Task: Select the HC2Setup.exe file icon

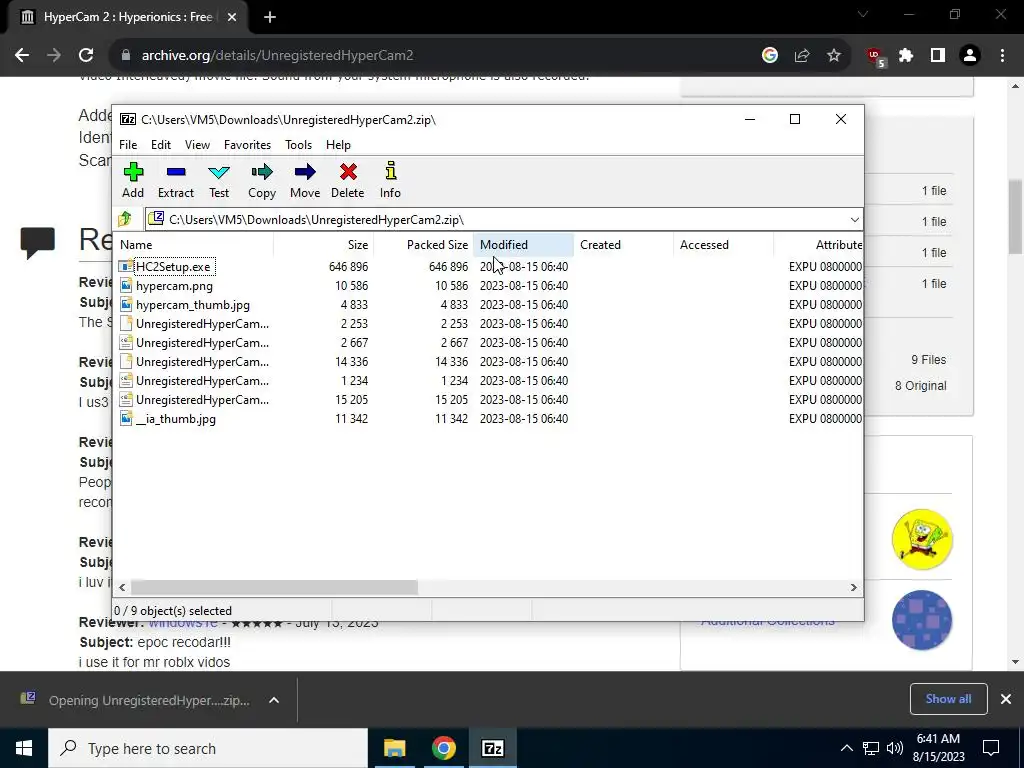Action: 126,266
